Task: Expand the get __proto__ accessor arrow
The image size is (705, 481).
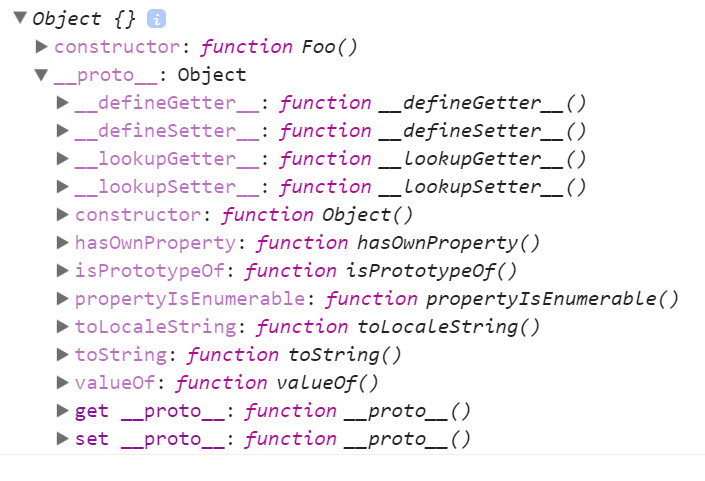Action: (x=63, y=411)
